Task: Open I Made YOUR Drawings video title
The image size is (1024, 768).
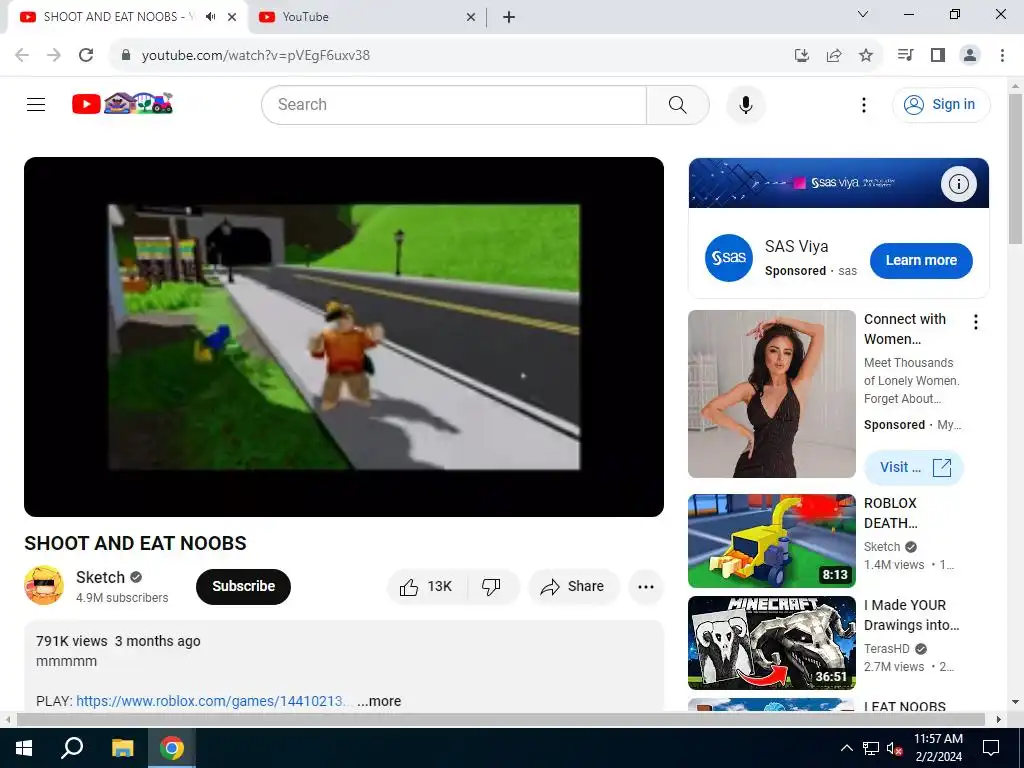Action: [x=912, y=615]
